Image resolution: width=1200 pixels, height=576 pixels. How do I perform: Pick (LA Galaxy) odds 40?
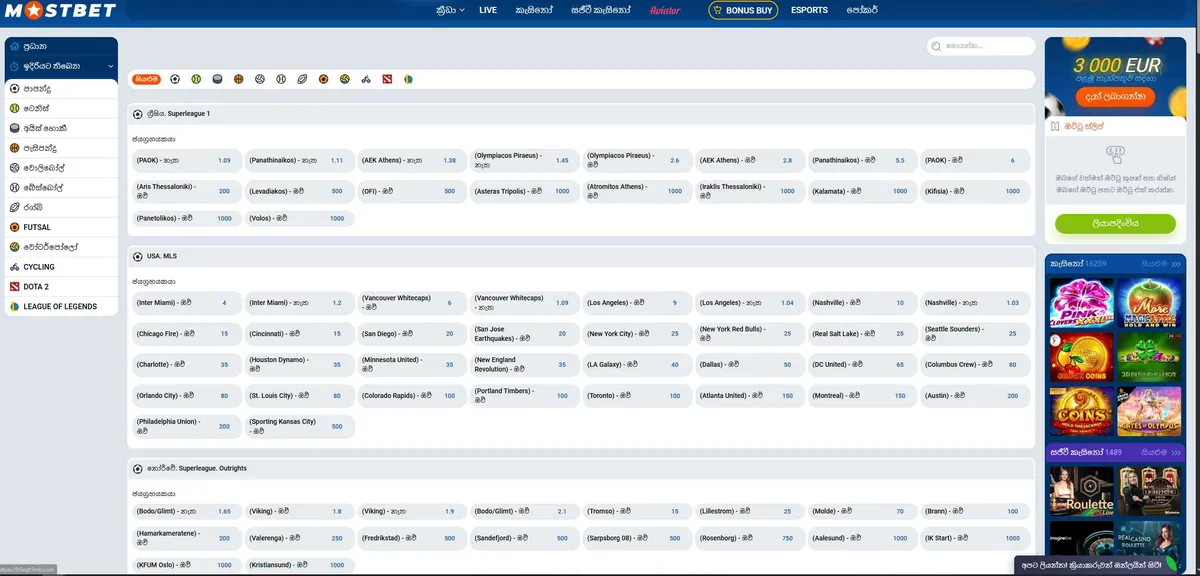[x=638, y=365]
